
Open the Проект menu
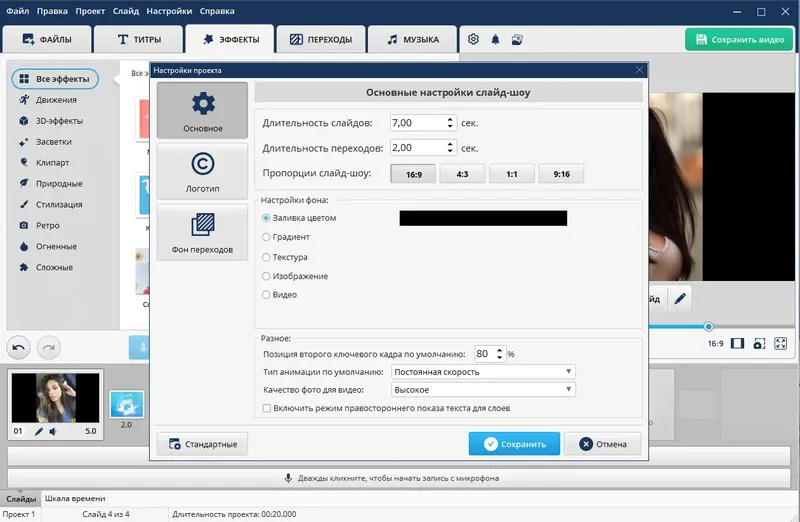tap(90, 11)
